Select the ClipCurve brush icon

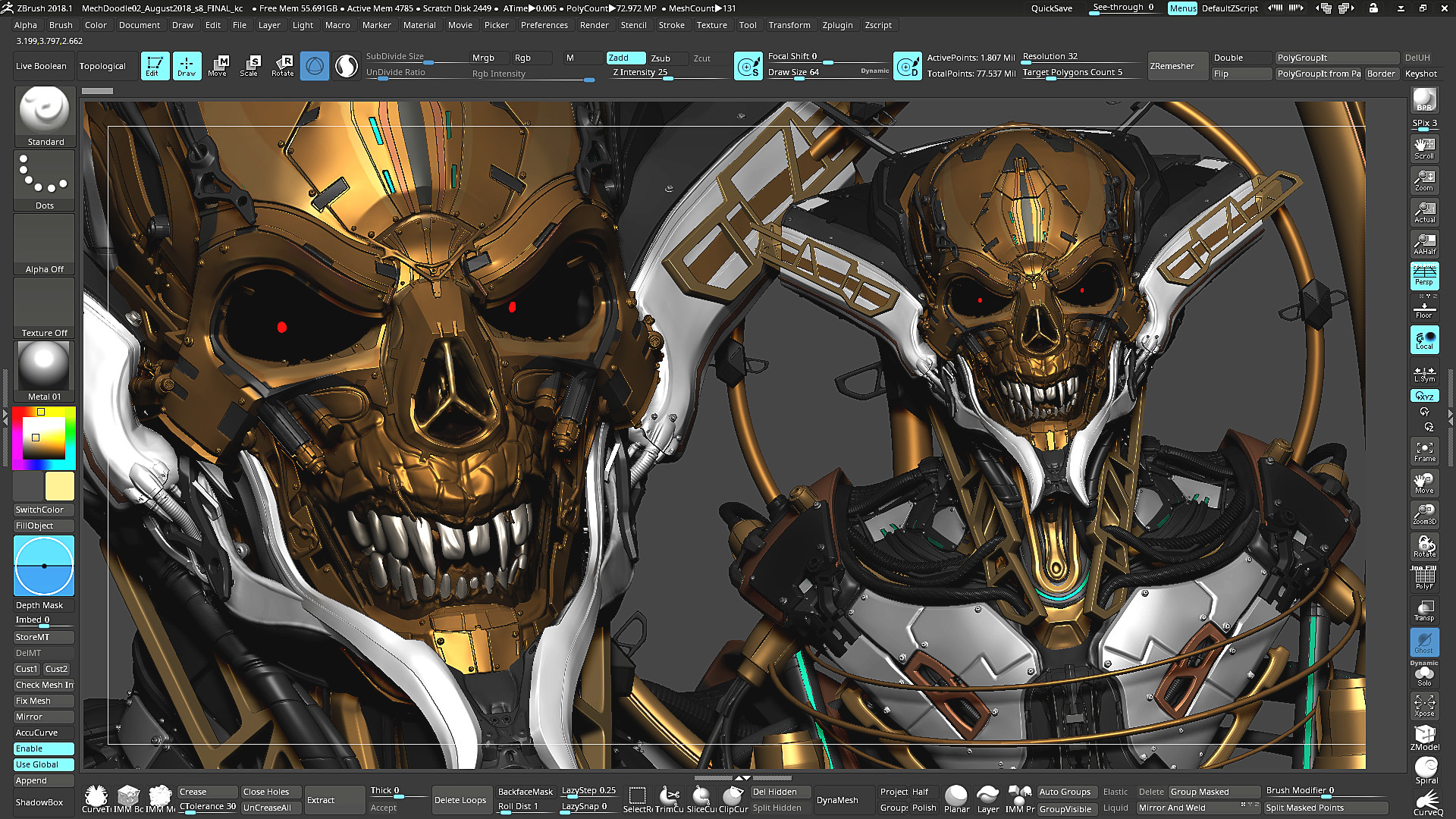pyautogui.click(x=733, y=800)
